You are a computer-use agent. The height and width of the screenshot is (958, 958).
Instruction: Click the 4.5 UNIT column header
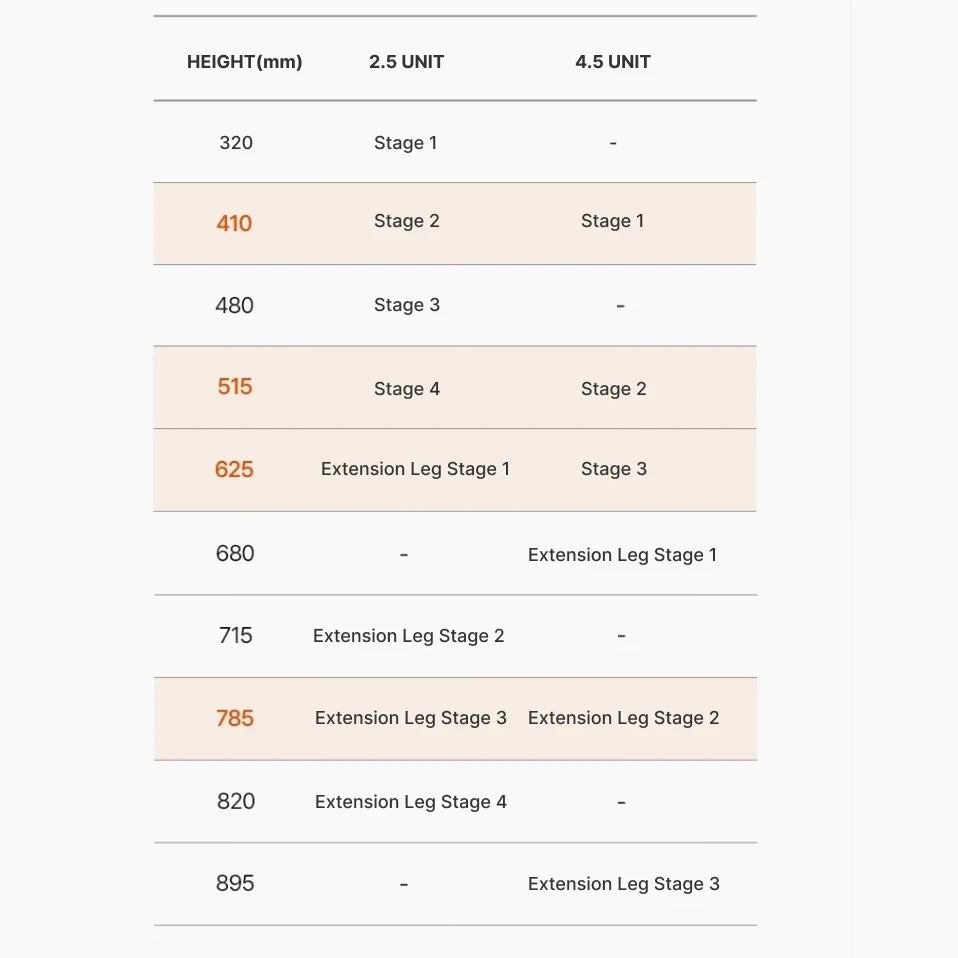[x=612, y=62]
